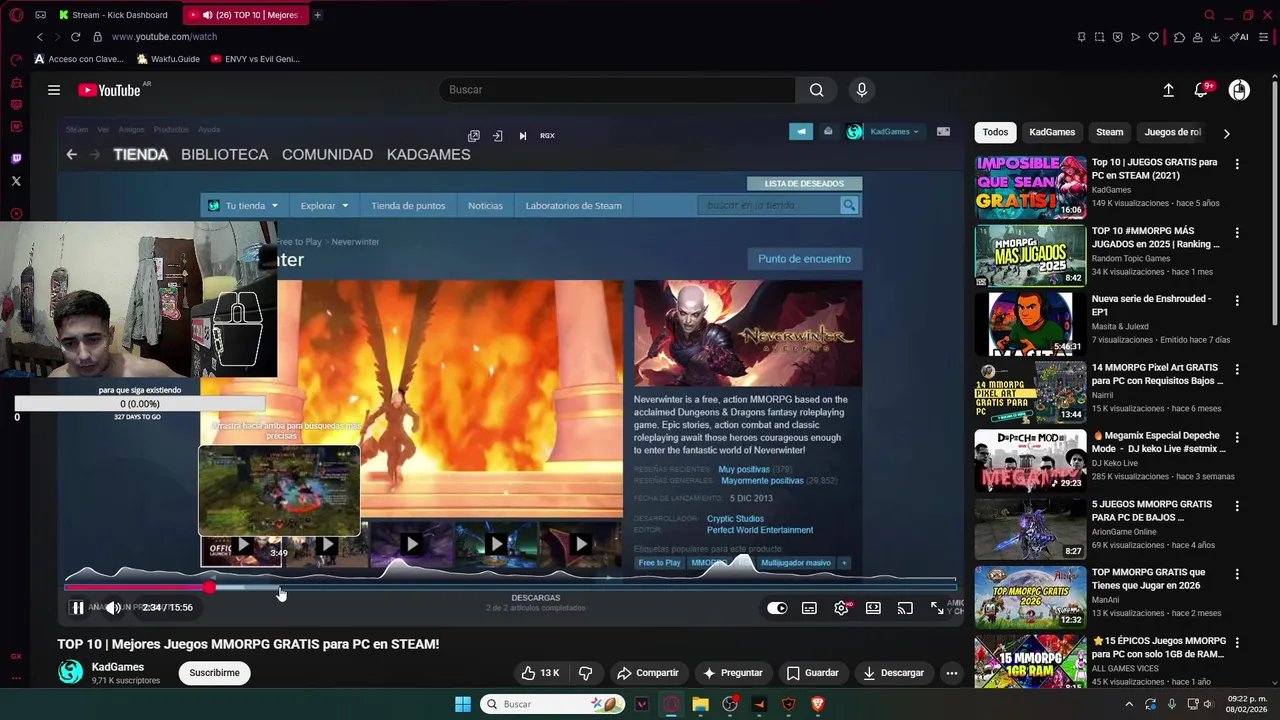Viewport: 1280px width, 720px height.
Task: Open options for Enshrouded EP1 video
Action: [1237, 301]
